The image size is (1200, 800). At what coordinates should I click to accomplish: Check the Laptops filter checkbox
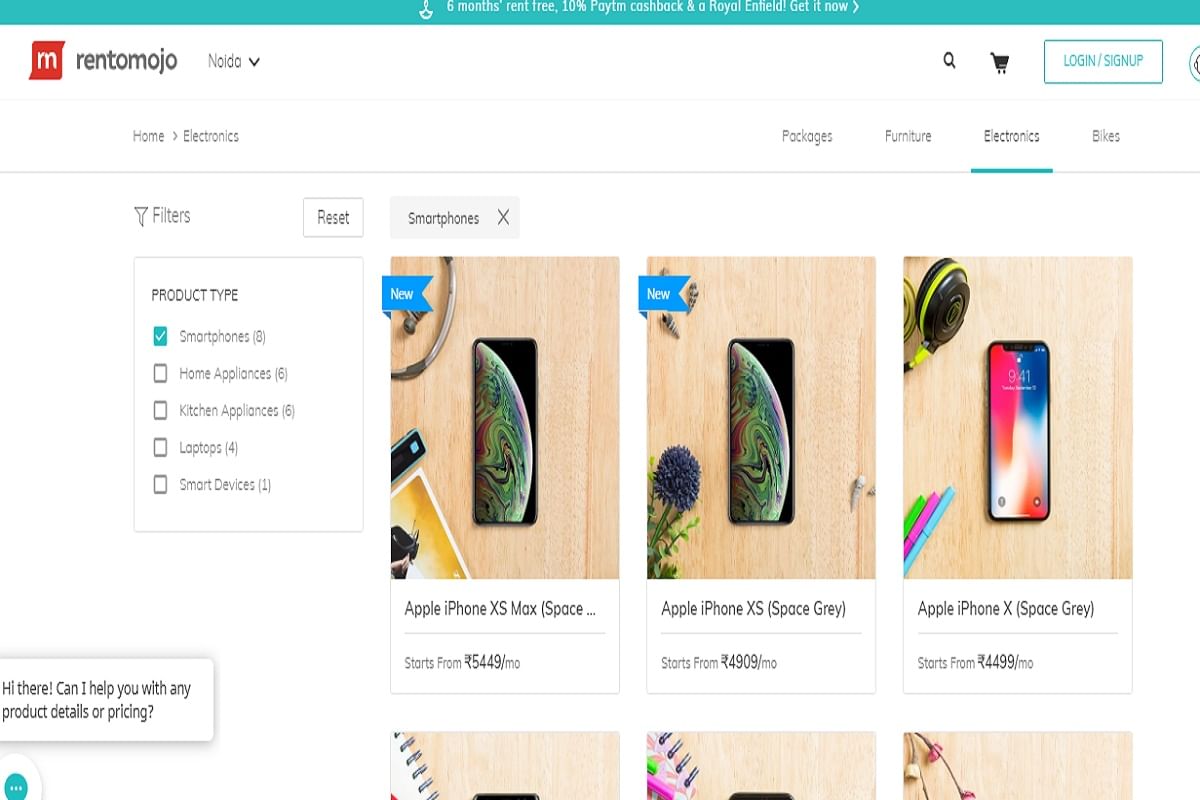click(x=160, y=447)
